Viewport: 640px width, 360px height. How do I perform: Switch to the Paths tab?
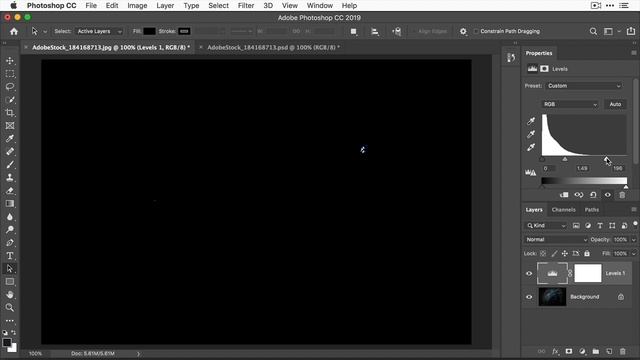pyautogui.click(x=591, y=210)
